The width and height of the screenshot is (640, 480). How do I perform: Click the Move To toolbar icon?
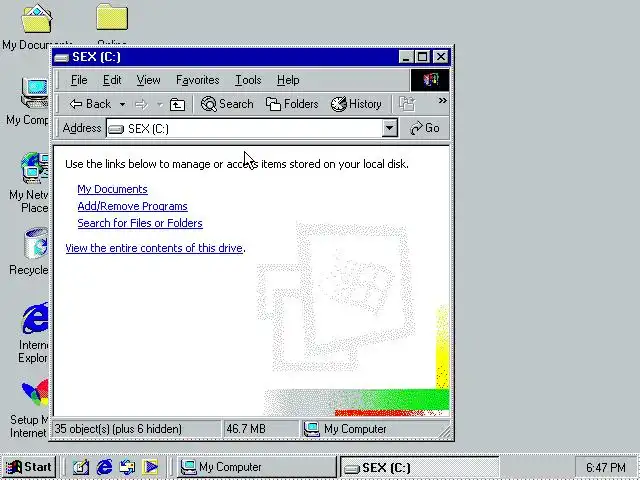pyautogui.click(x=407, y=104)
